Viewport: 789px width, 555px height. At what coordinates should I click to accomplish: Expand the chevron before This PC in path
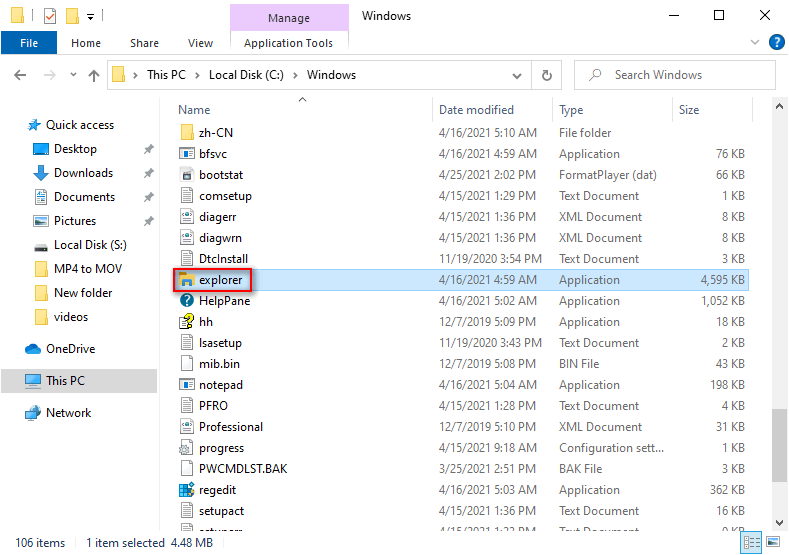(135, 75)
